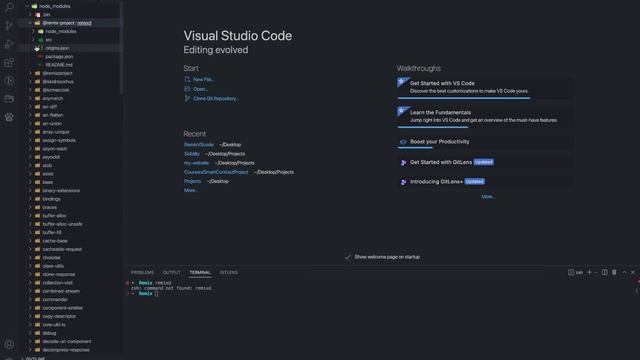Open the Source Control view
Image resolution: width=640 pixels, height=360 pixels.
coord(9,25)
